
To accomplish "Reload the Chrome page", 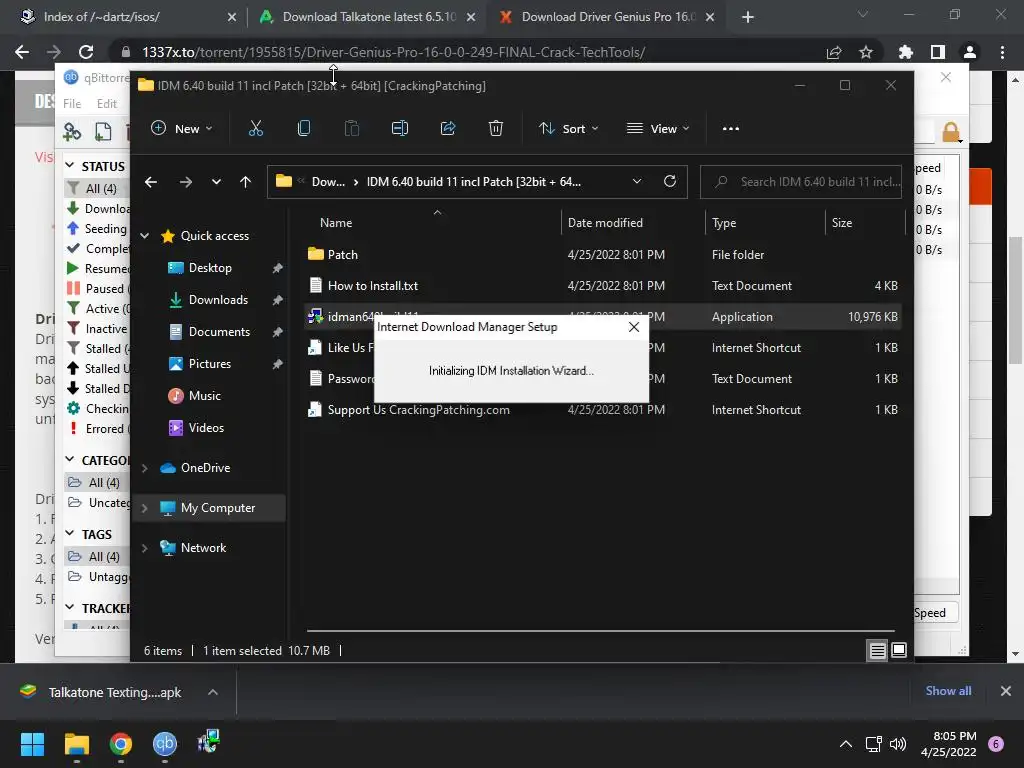I will [x=86, y=52].
